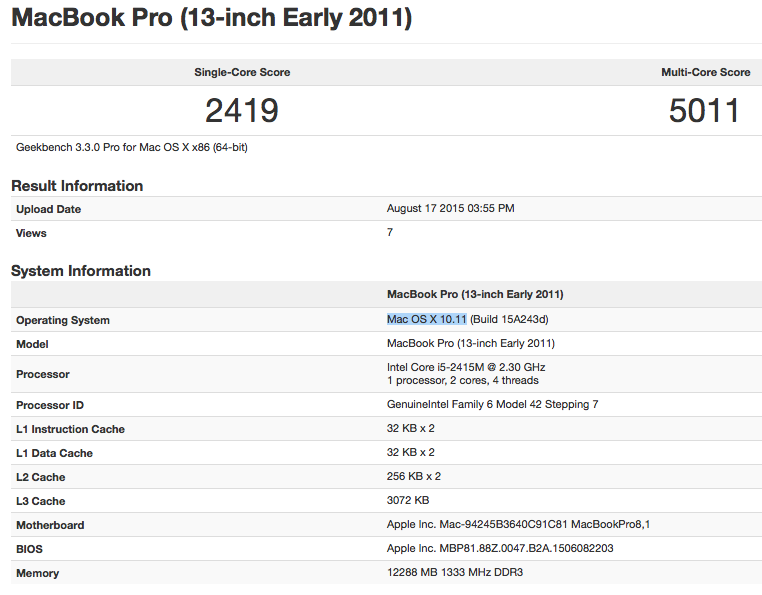
Task: Click the L3 Cache value 3072 KB
Action: point(408,501)
